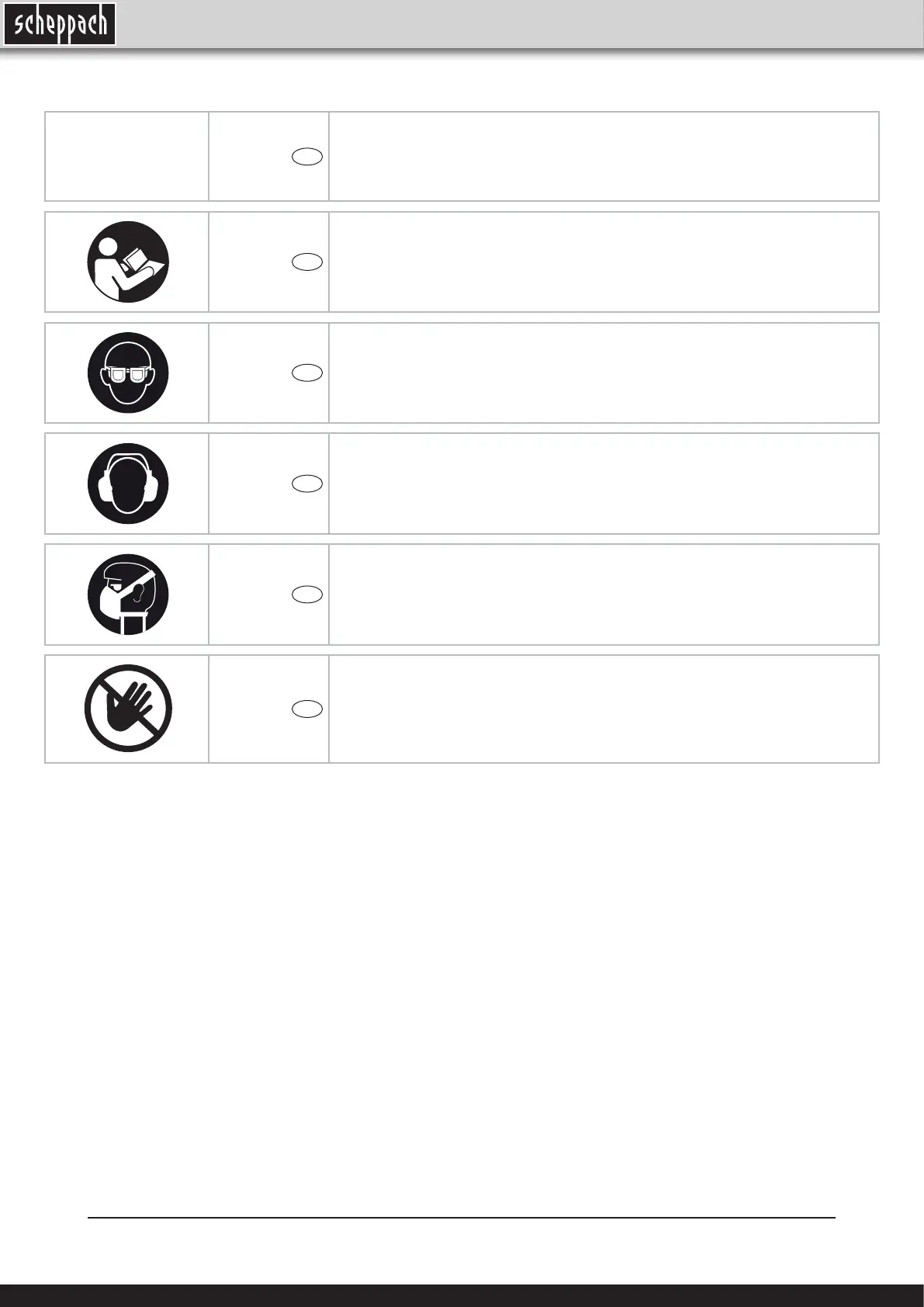Click the oval badge beside the manual-reading symbol
924x1307 pixels.
click(308, 262)
